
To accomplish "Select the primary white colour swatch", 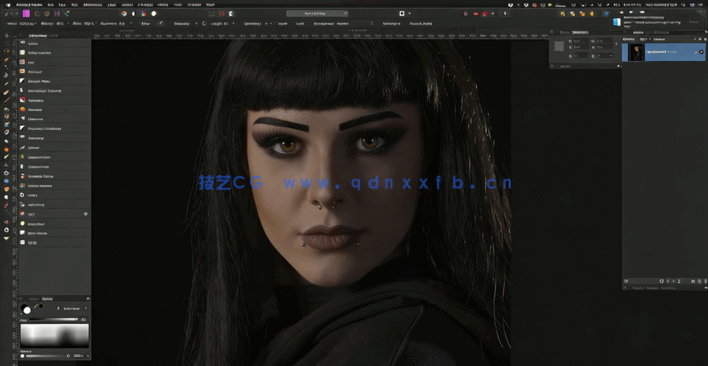I will pyautogui.click(x=27, y=310).
